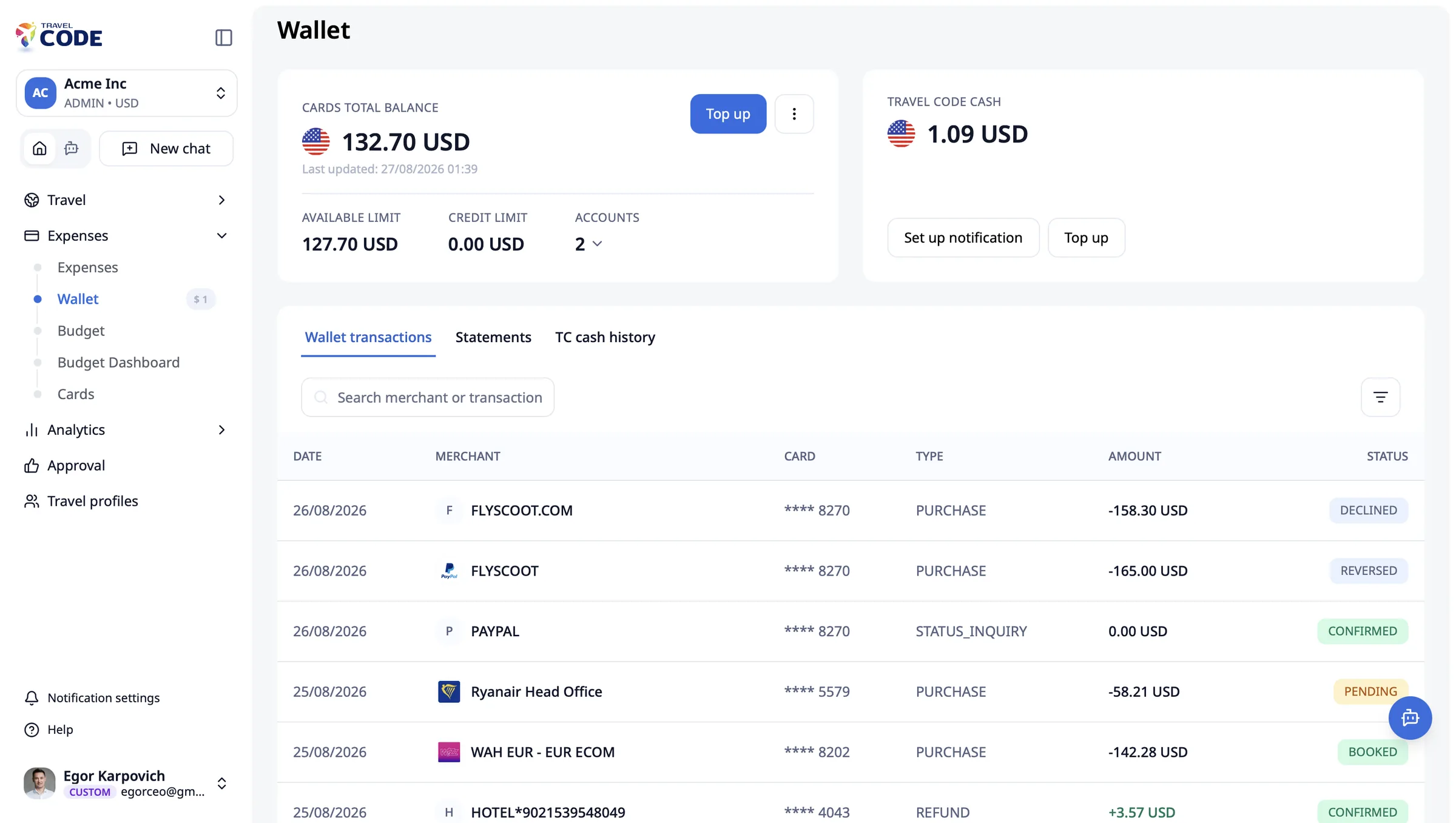Collapse the Expenses menu section

click(x=126, y=235)
